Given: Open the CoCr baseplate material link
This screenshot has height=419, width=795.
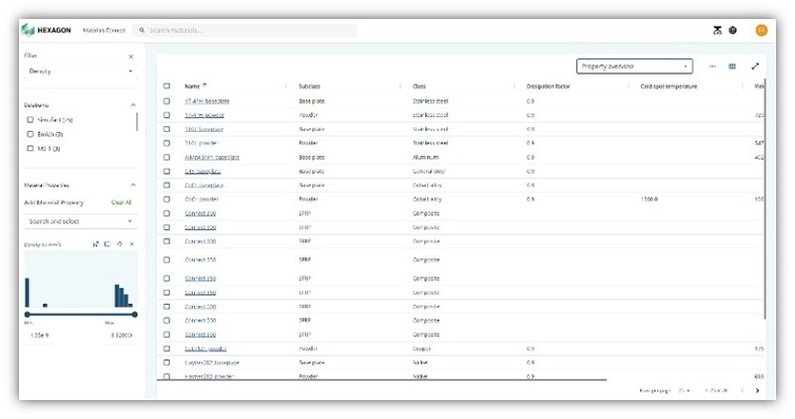Looking at the screenshot, I should tap(204, 185).
